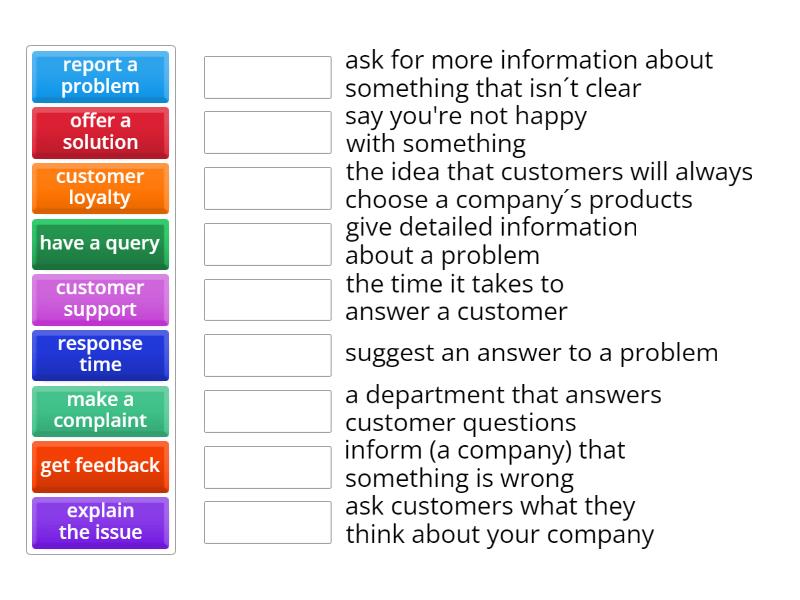Select the red 'get feedback' tile
Screen dimensions: 800x600
(100, 466)
